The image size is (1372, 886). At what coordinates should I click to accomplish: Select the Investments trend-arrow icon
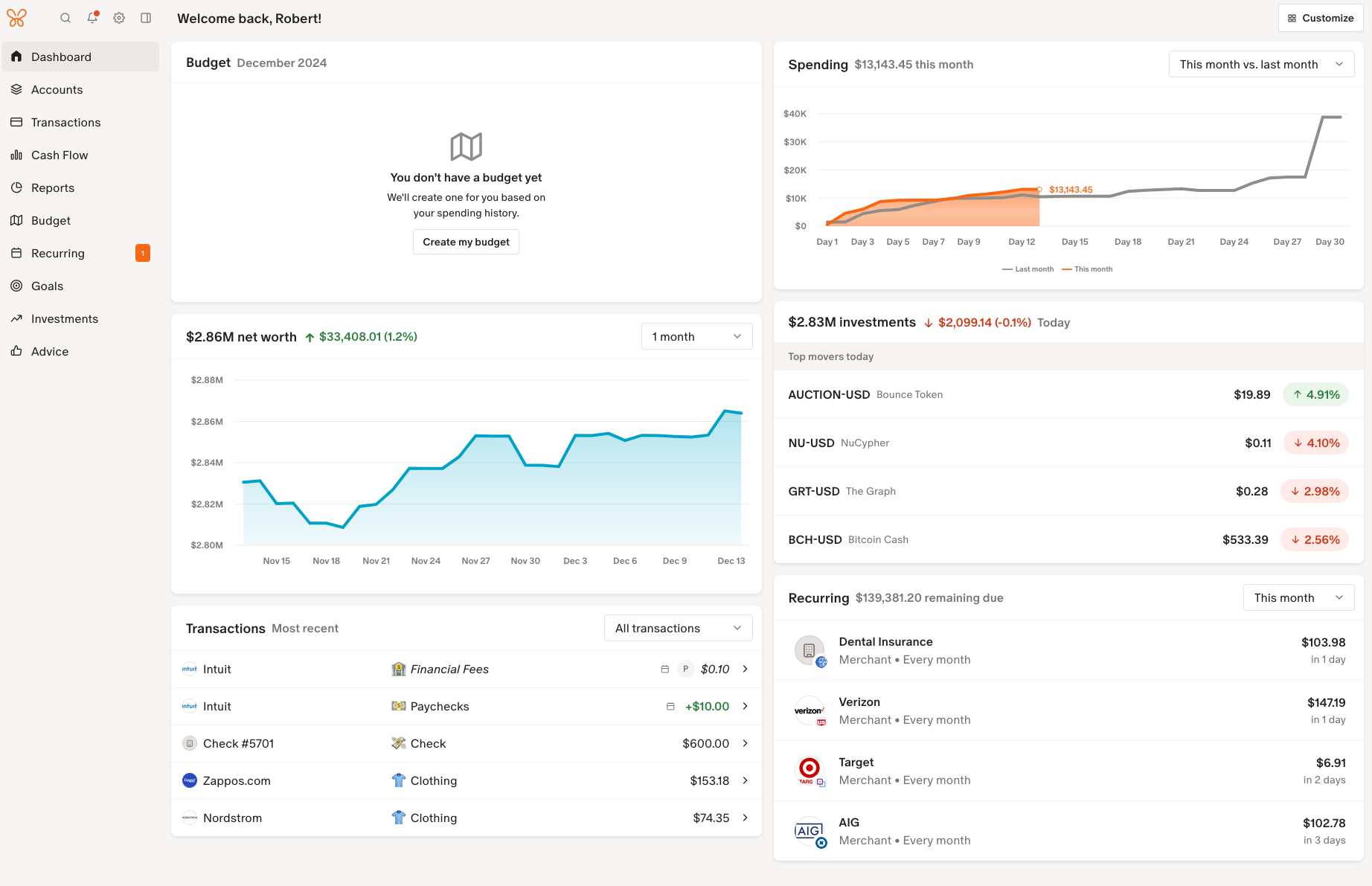(x=16, y=318)
